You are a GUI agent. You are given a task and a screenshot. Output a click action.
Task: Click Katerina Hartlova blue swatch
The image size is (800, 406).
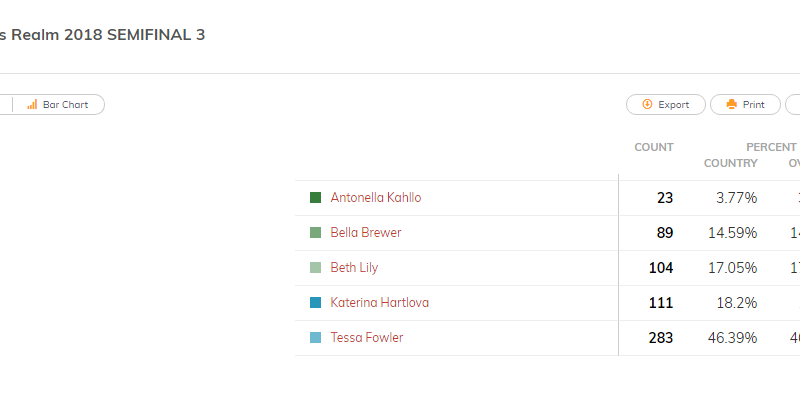315,302
